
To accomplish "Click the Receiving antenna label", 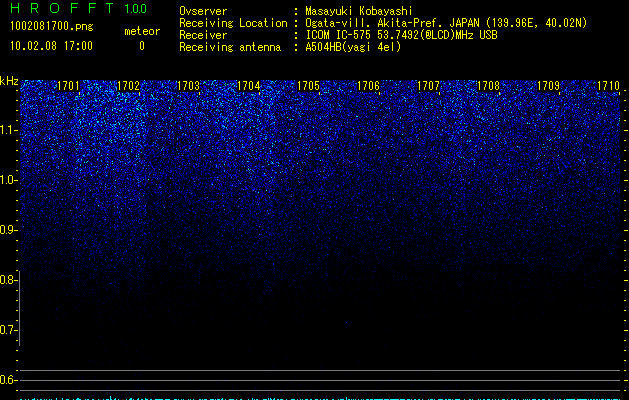I will [230, 47].
